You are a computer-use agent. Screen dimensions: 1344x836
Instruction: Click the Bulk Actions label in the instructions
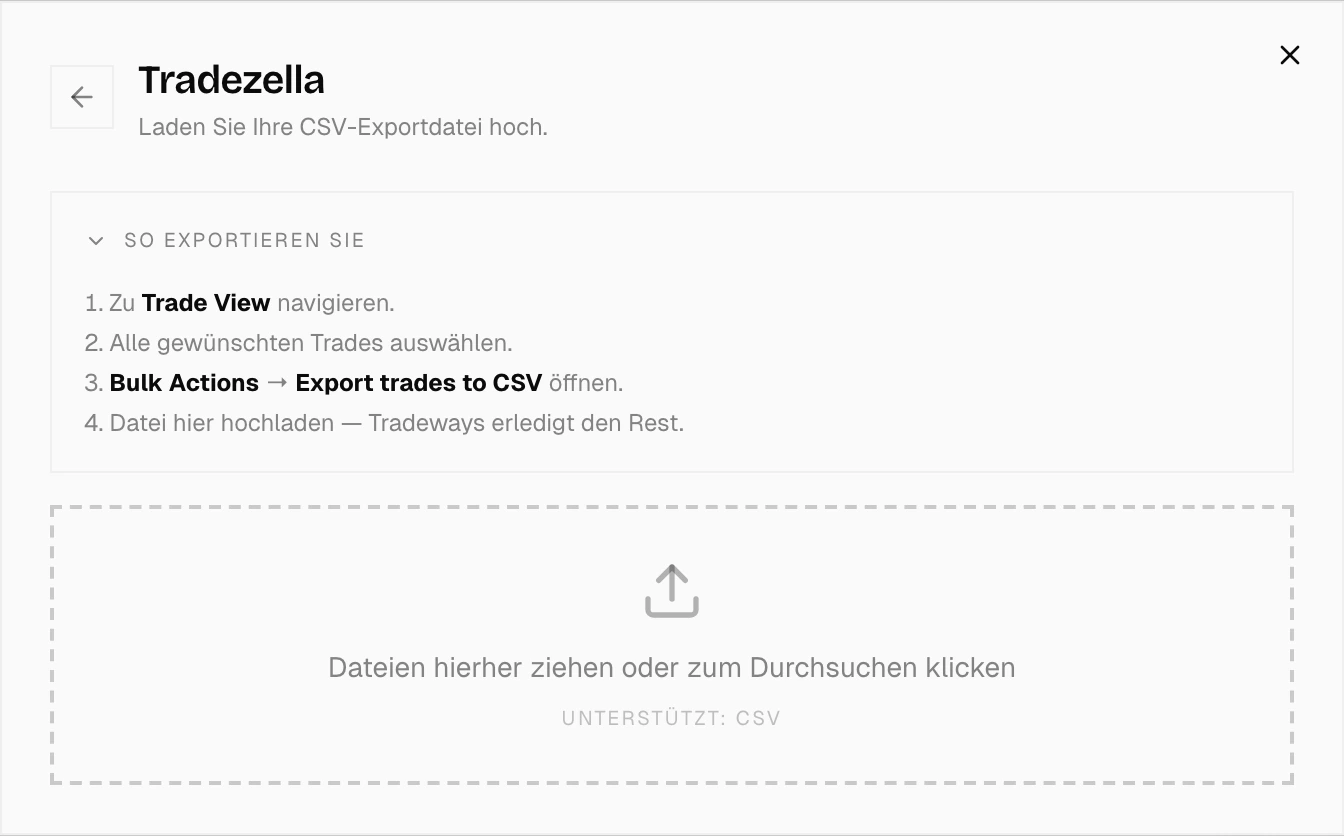tap(183, 382)
